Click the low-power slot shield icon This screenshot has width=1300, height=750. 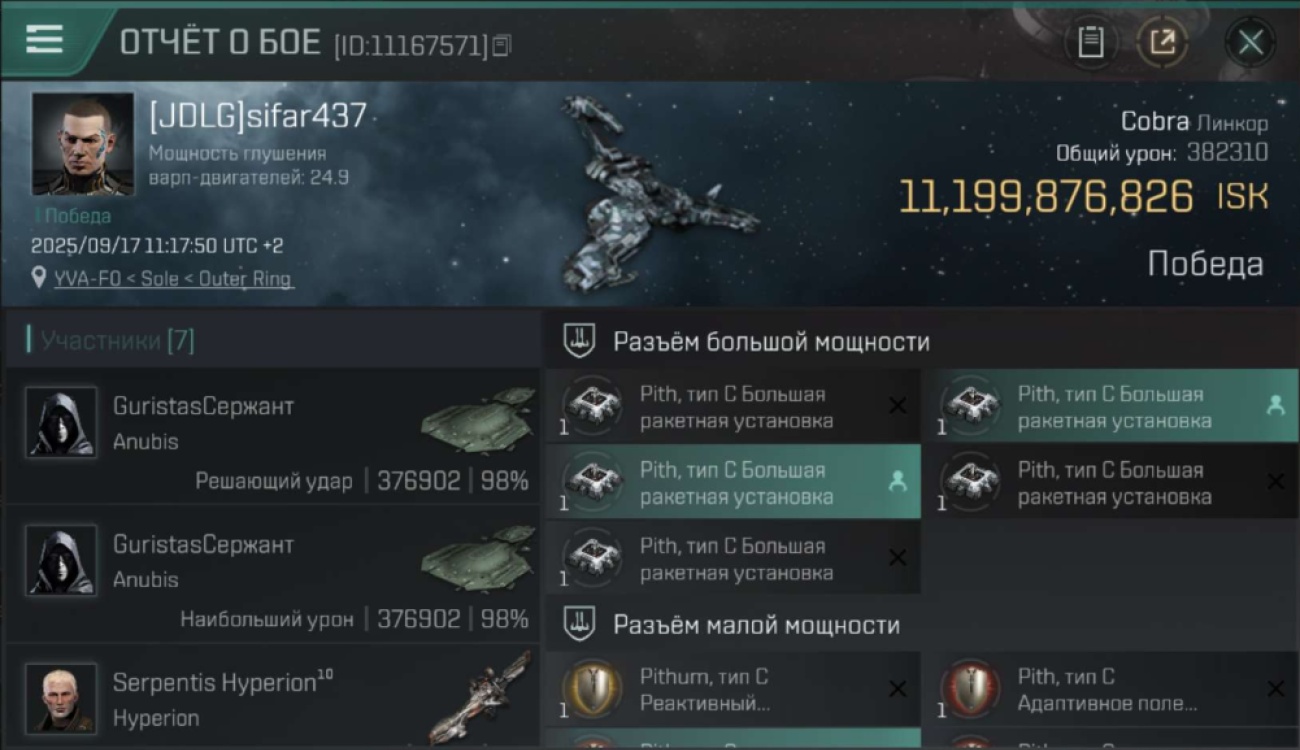pyautogui.click(x=579, y=625)
